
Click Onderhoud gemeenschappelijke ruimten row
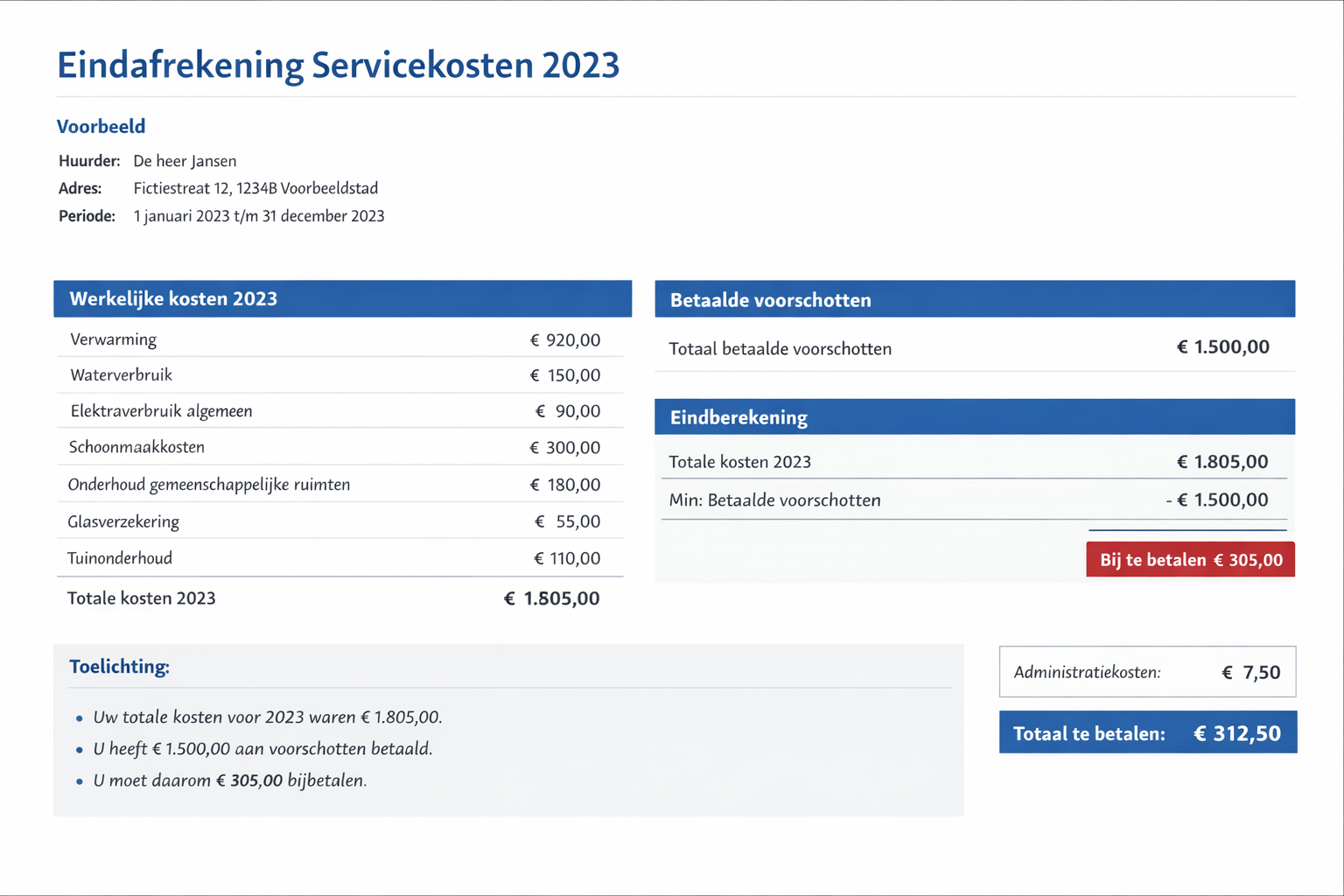click(339, 485)
